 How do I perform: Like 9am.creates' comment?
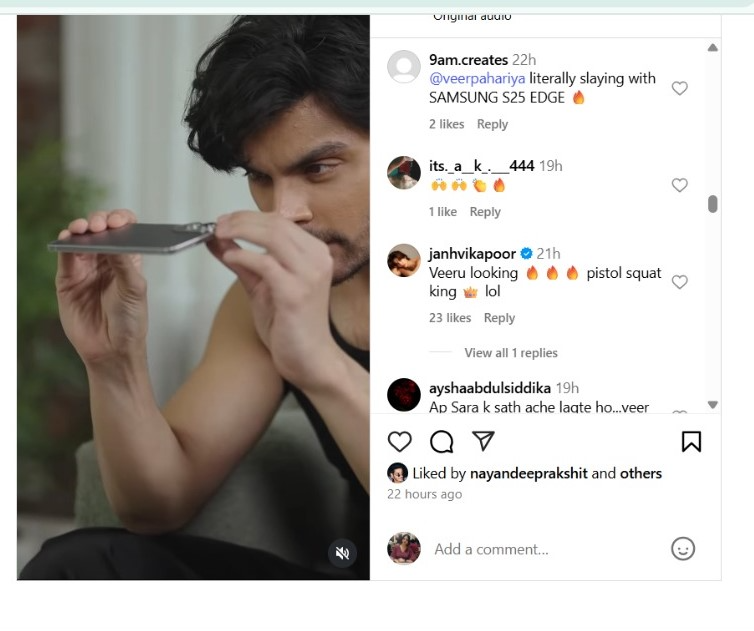click(679, 89)
